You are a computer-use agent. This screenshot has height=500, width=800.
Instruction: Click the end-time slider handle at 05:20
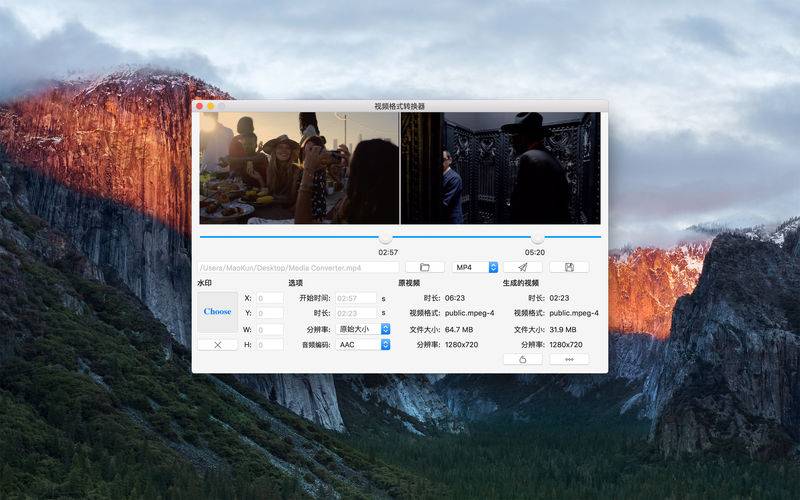(x=538, y=238)
